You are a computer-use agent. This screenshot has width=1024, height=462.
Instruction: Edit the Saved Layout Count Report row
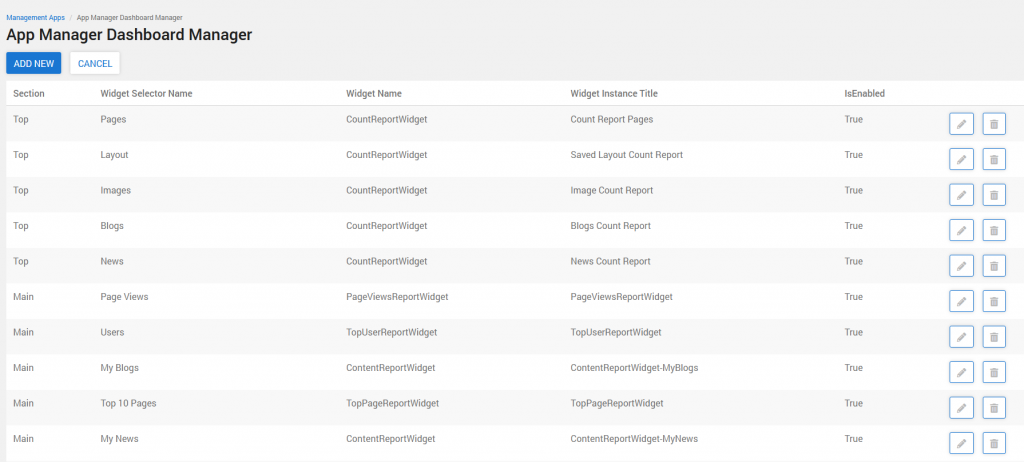[x=961, y=159]
